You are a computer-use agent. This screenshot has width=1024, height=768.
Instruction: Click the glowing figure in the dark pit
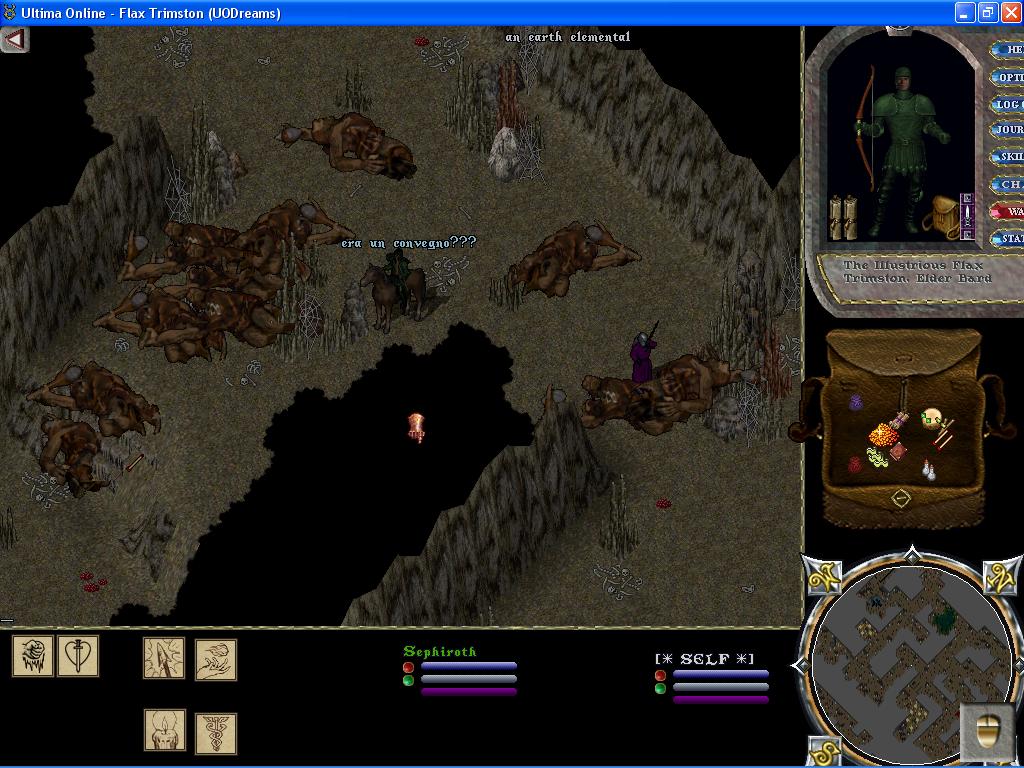pos(416,427)
